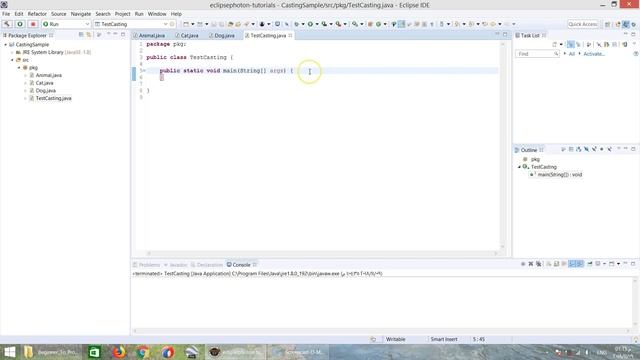The width and height of the screenshot is (640, 360).
Task: Collapse the pkg package node
Action: (19, 68)
